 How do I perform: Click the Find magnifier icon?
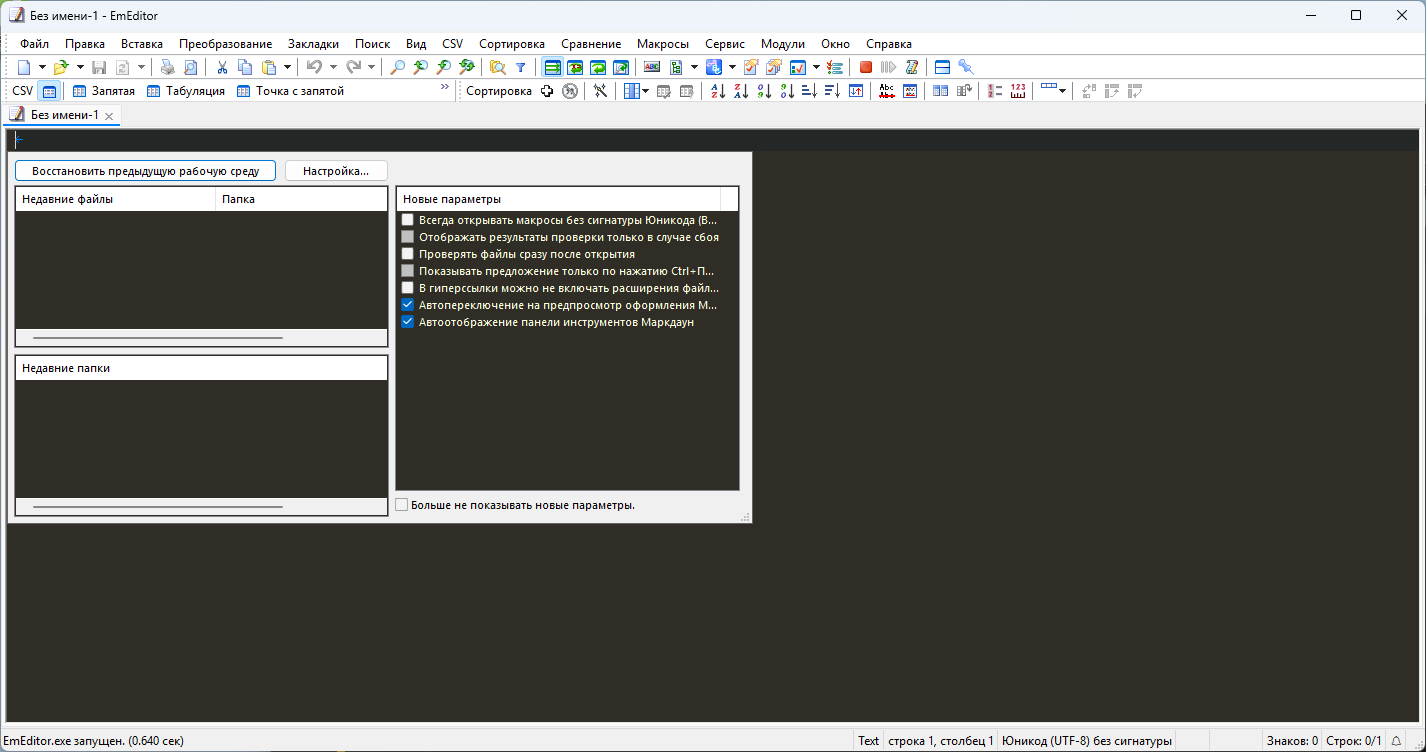398,67
